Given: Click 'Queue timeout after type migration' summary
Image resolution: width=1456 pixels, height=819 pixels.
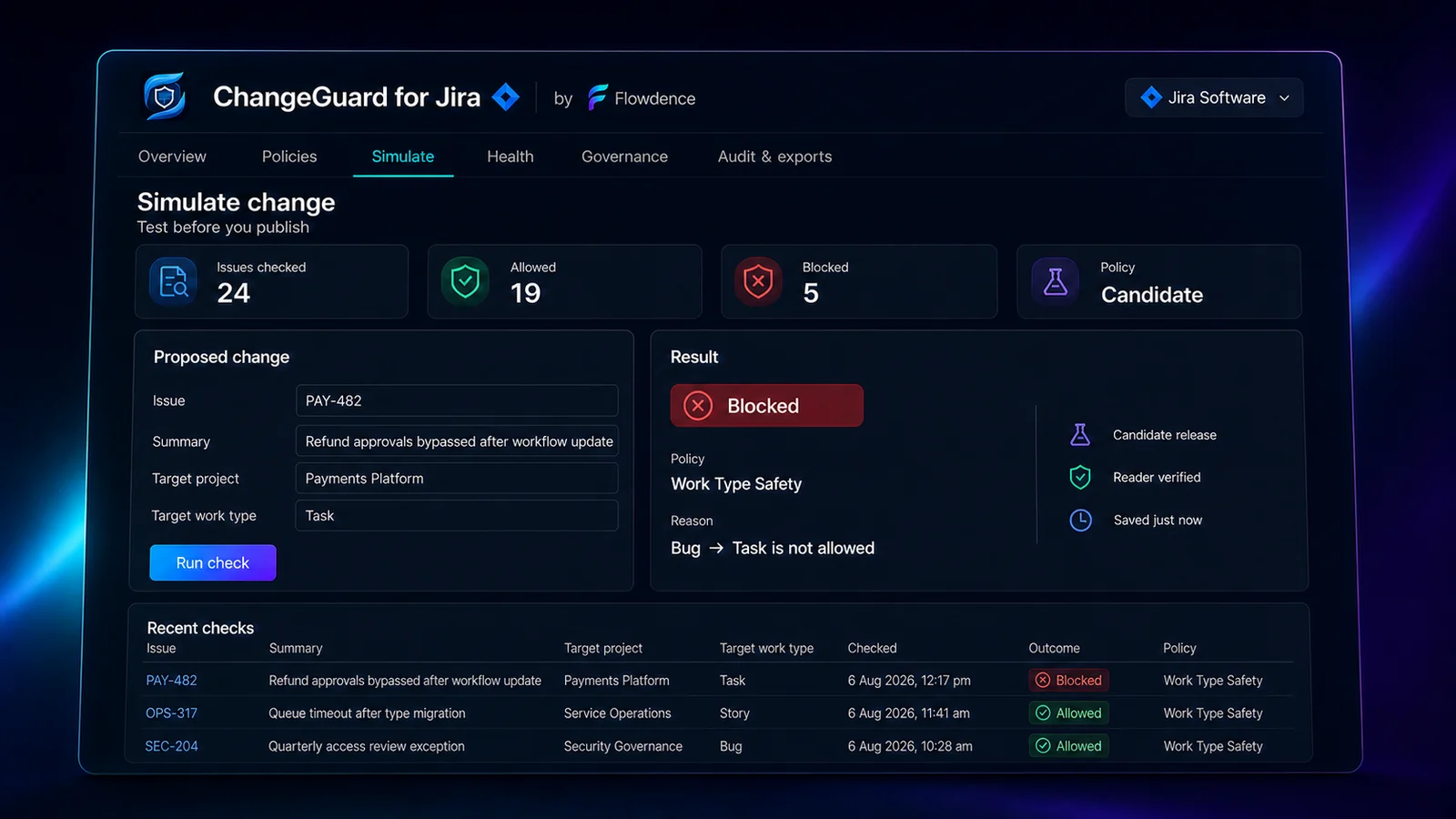Looking at the screenshot, I should click(367, 713).
